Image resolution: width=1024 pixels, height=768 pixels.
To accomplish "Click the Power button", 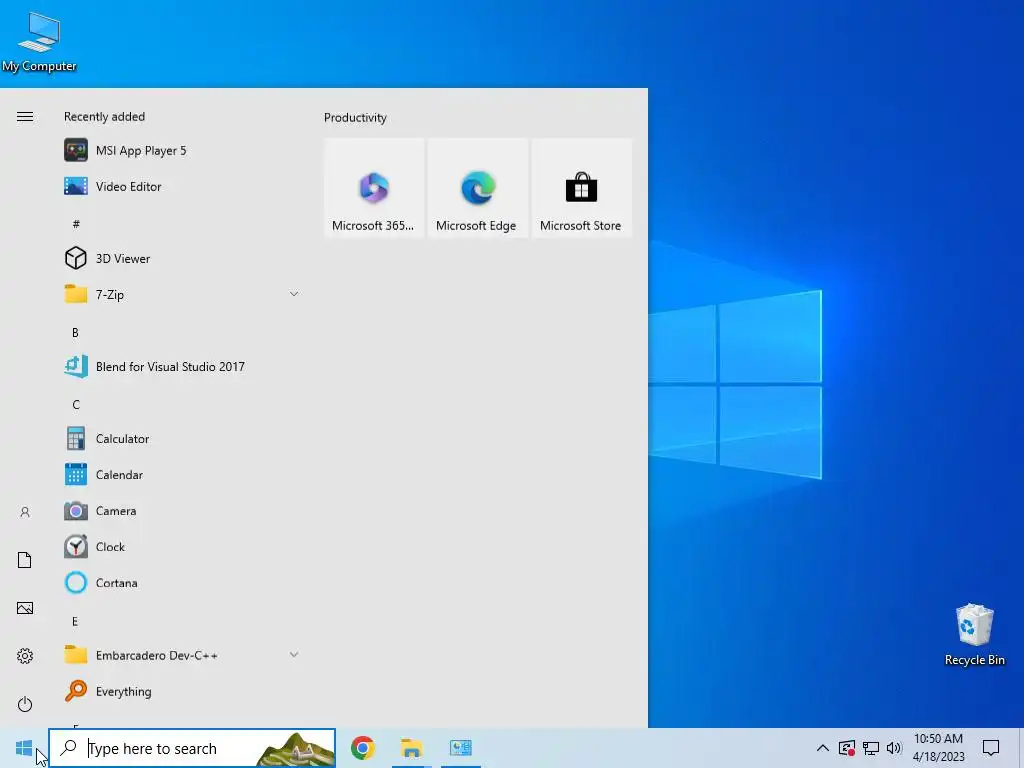I will 25,704.
